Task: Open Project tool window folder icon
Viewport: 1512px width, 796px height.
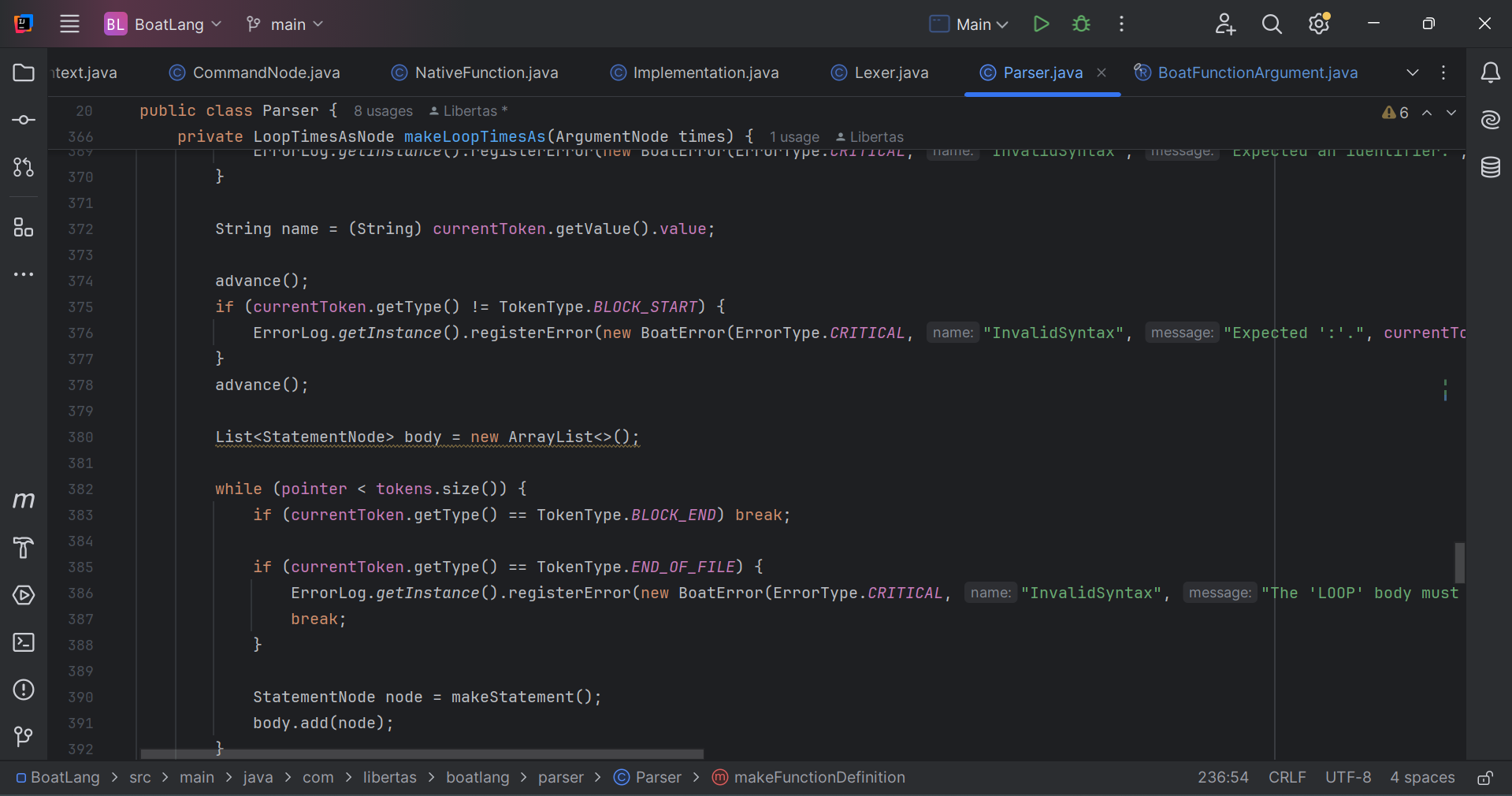Action: coord(24,73)
